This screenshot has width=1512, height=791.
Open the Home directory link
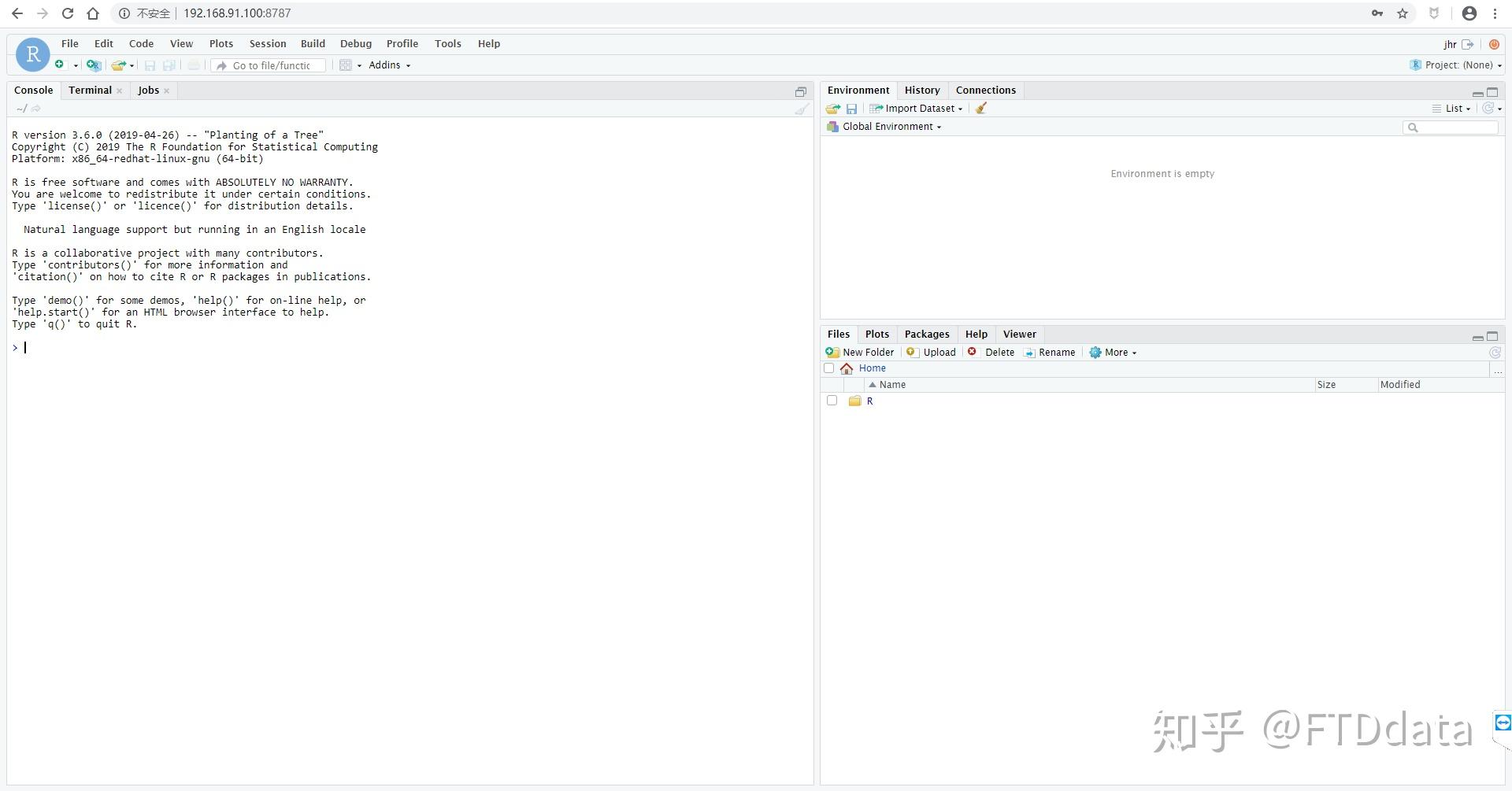[871, 368]
